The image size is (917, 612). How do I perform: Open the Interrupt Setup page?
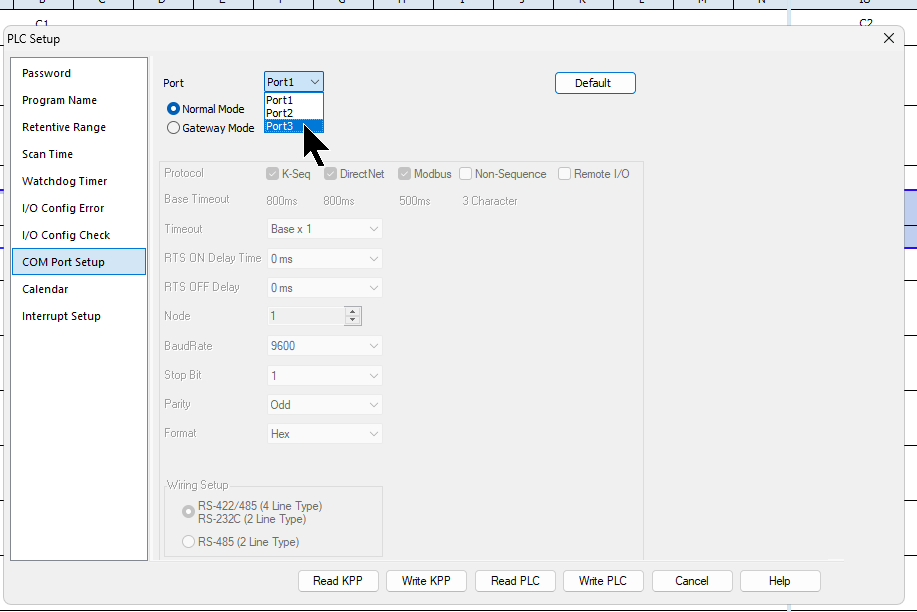pos(79,316)
